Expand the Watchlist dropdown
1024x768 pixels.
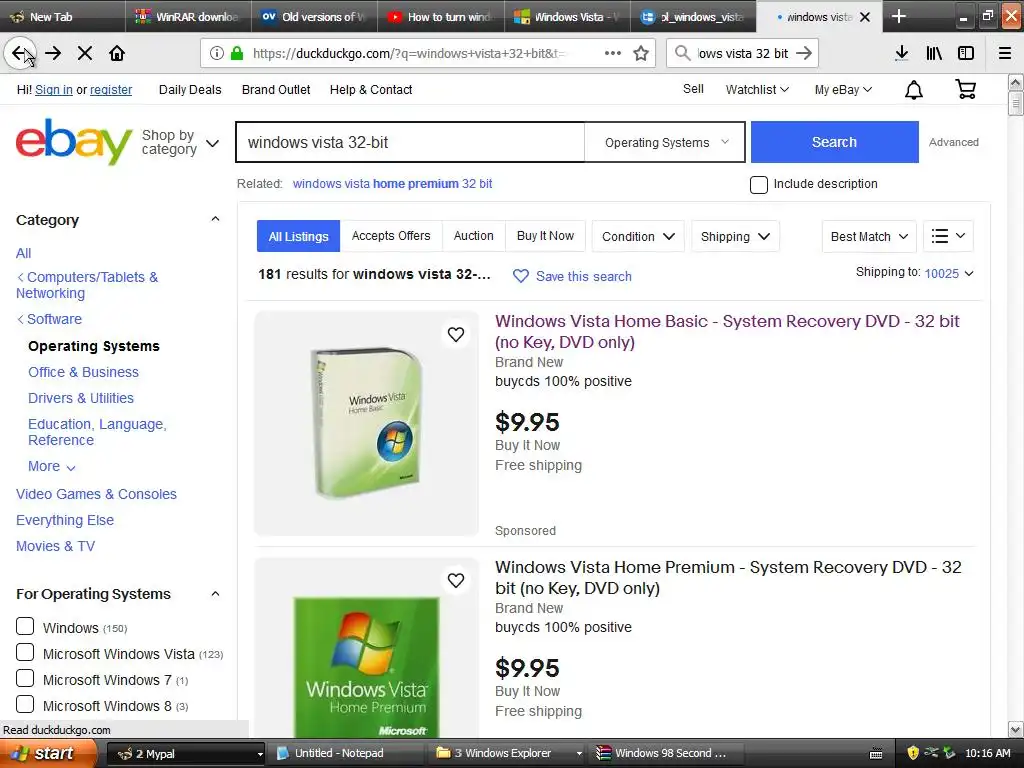tap(757, 89)
